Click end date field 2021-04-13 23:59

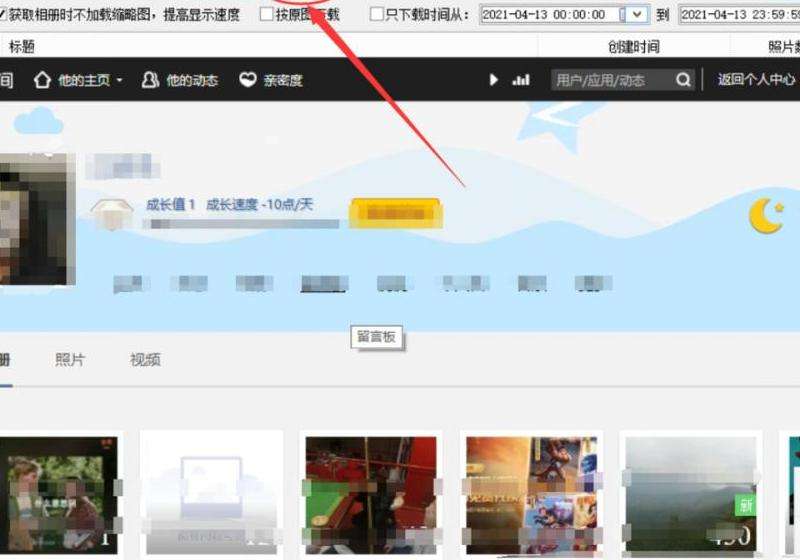pos(740,14)
